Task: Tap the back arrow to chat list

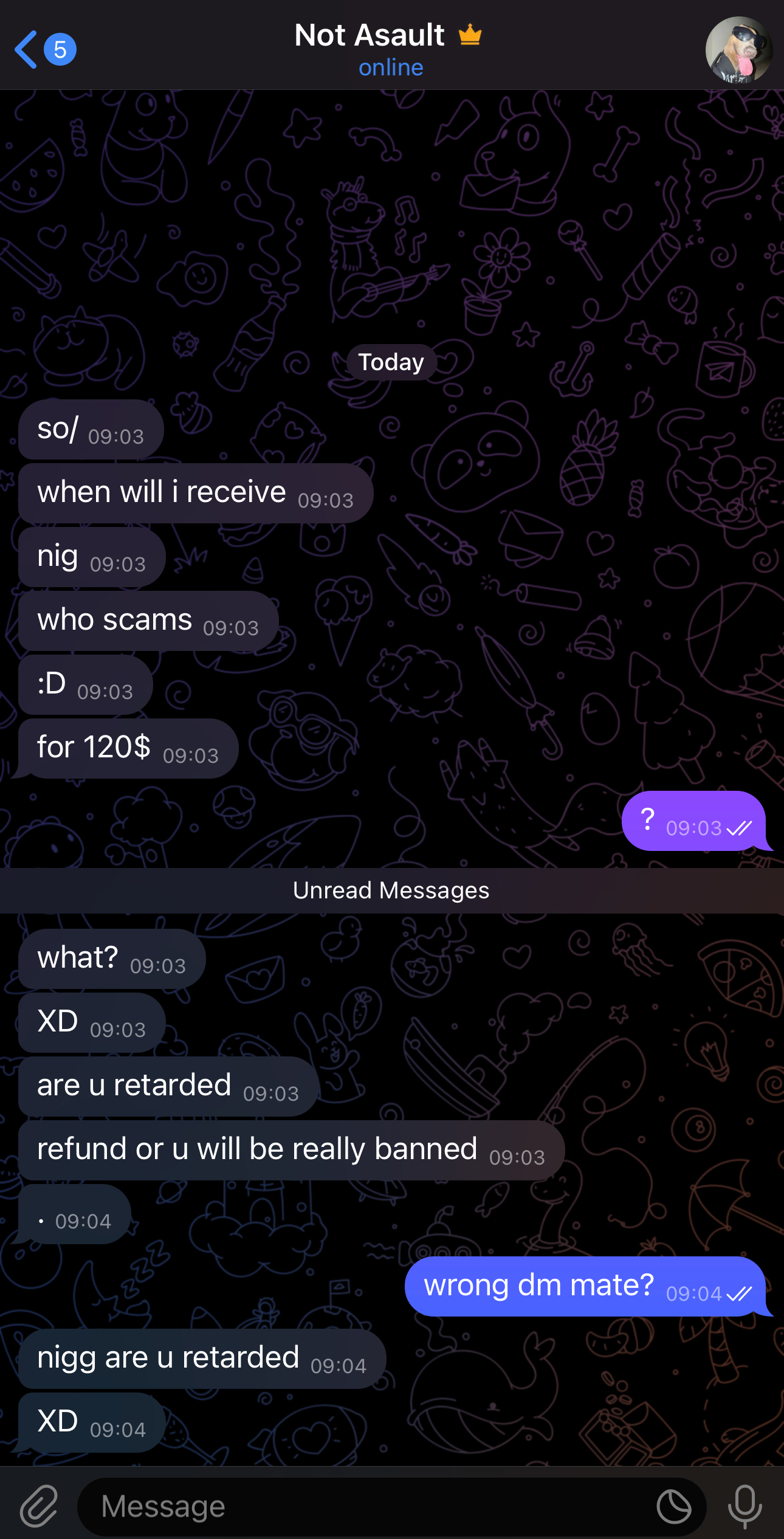Action: click(x=26, y=49)
